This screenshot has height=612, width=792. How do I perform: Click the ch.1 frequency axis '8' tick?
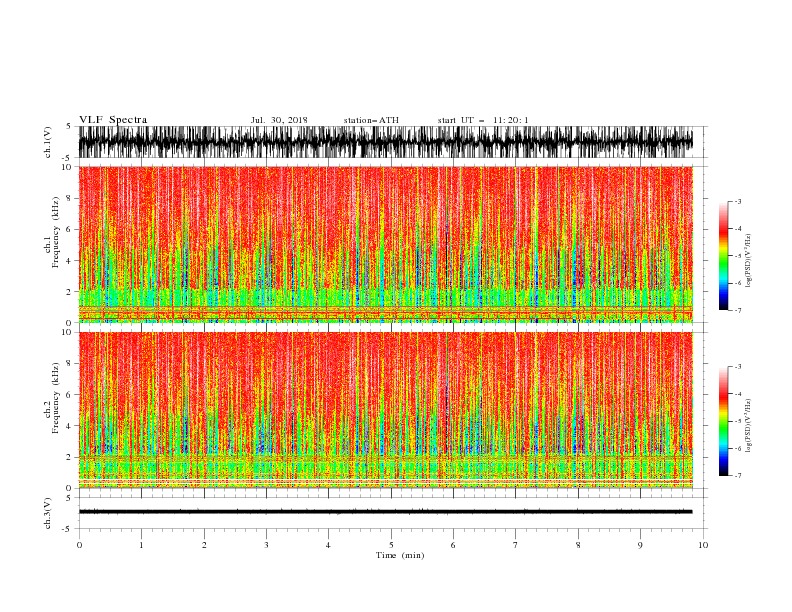click(x=69, y=198)
